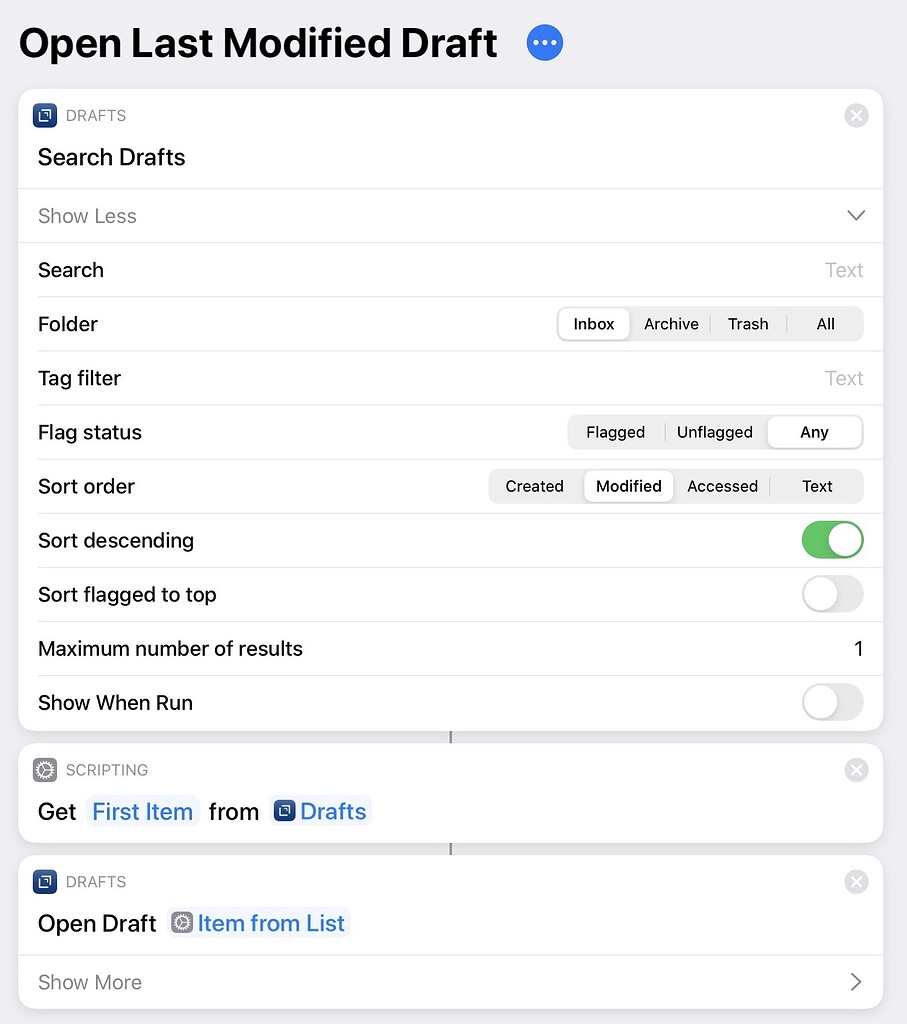Expand Show More on the Open Draft action
This screenshot has height=1024, width=907.
point(89,982)
